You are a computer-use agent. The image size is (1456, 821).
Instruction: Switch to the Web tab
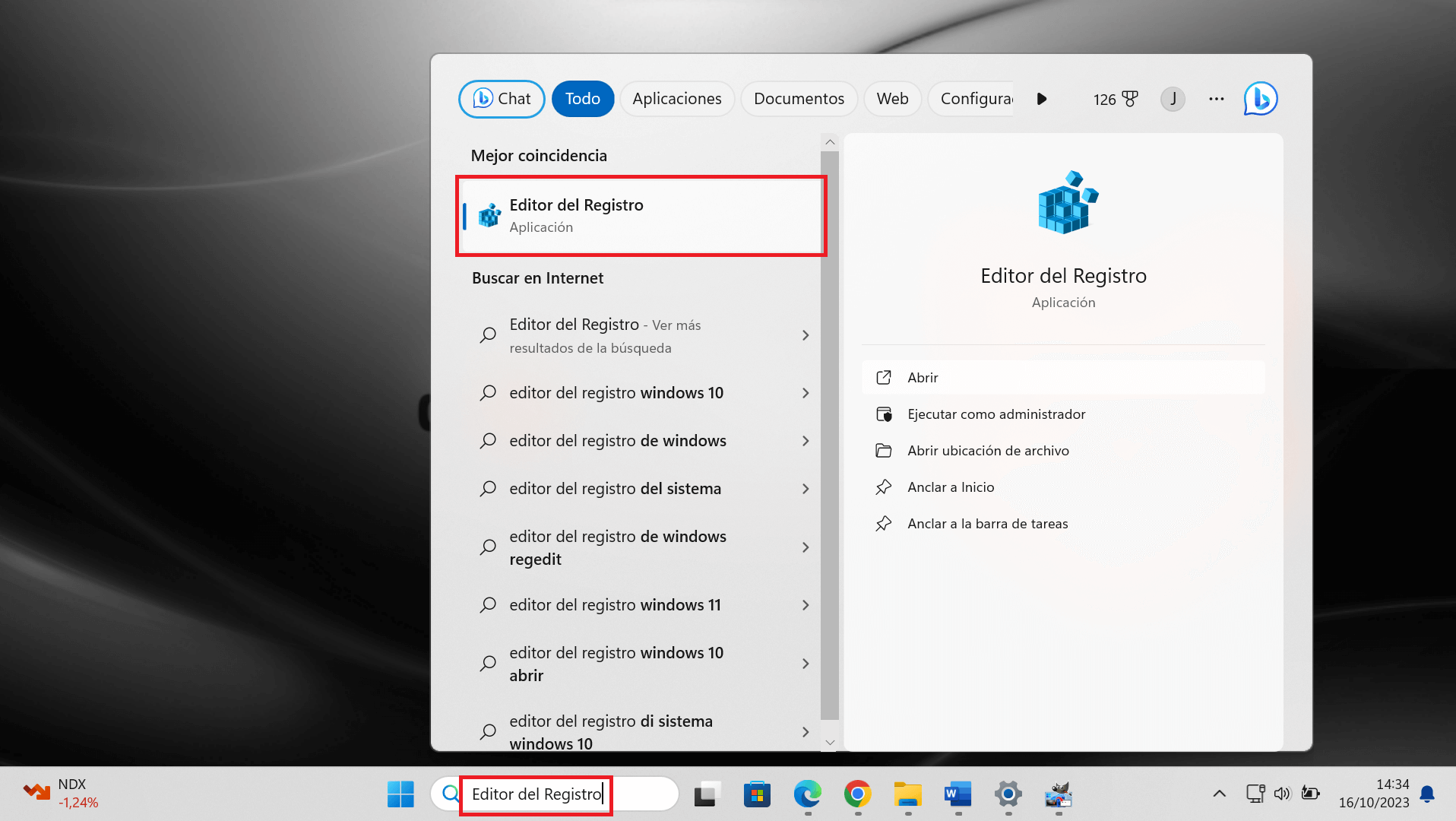click(x=892, y=99)
